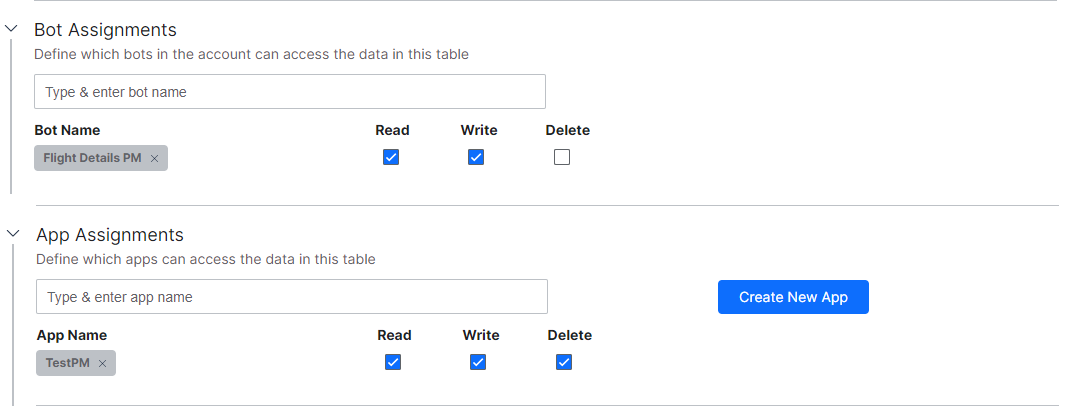
Task: Focus the bot name input field
Action: 290,92
